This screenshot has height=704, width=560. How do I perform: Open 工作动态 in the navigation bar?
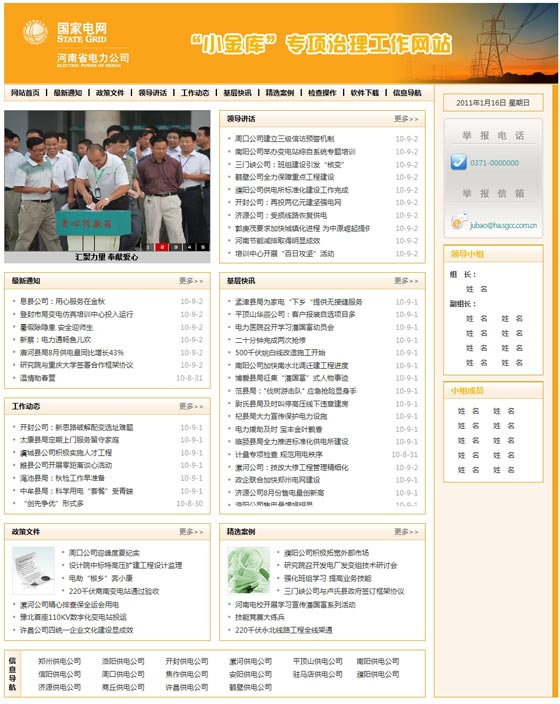tap(195, 92)
